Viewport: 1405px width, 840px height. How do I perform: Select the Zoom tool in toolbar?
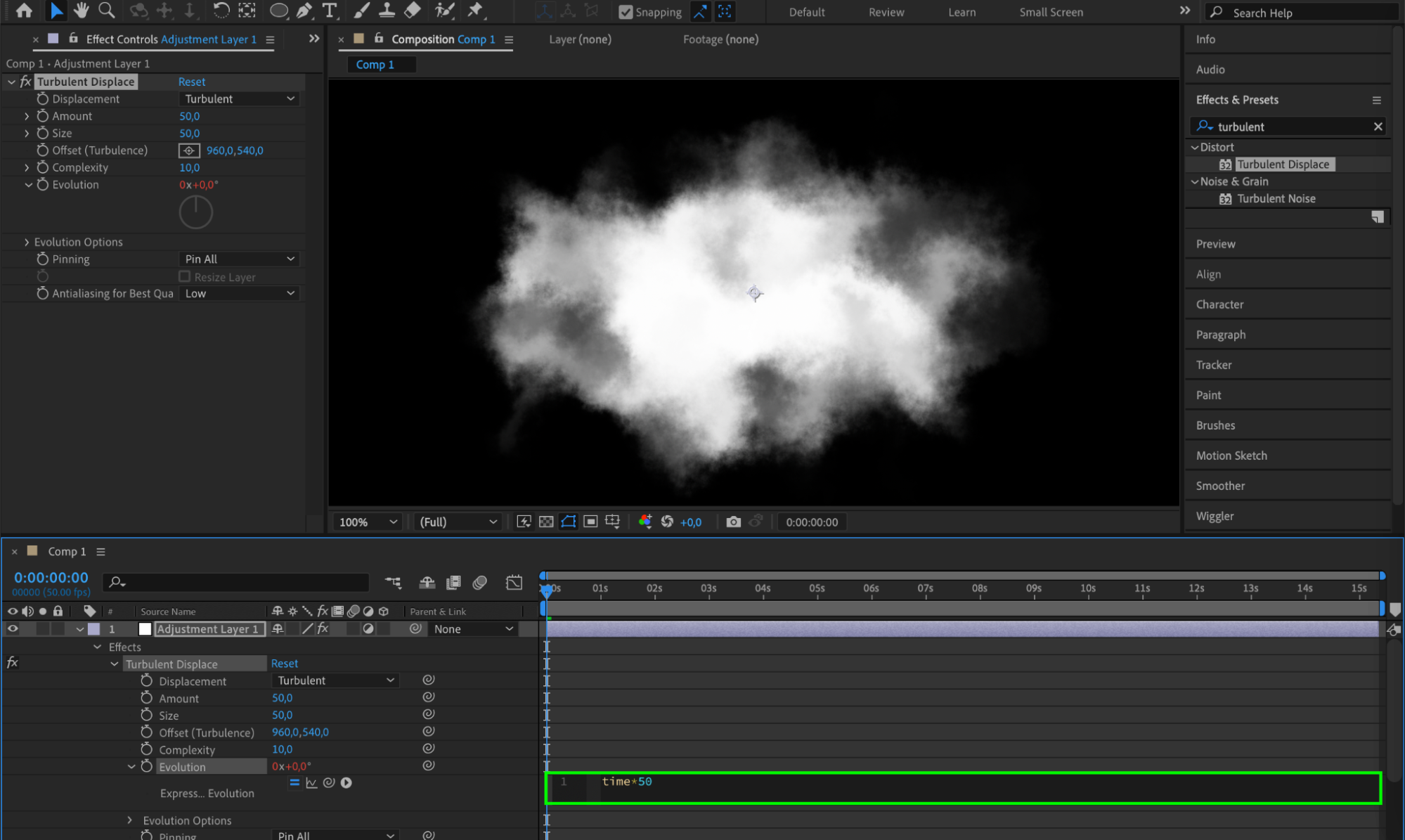point(106,11)
